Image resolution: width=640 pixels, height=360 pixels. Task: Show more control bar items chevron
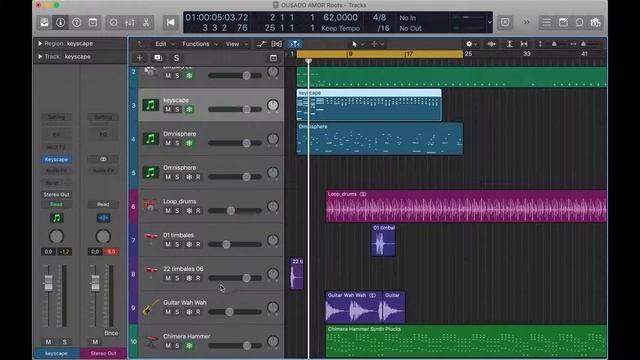click(x=527, y=22)
